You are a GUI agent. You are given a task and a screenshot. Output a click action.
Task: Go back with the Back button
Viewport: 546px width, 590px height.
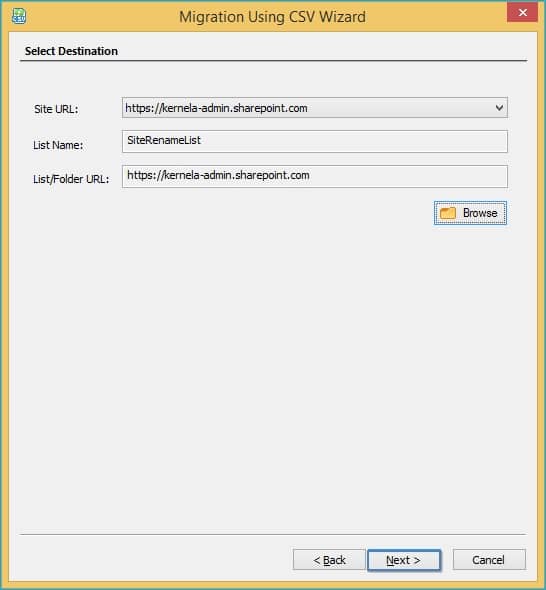329,560
